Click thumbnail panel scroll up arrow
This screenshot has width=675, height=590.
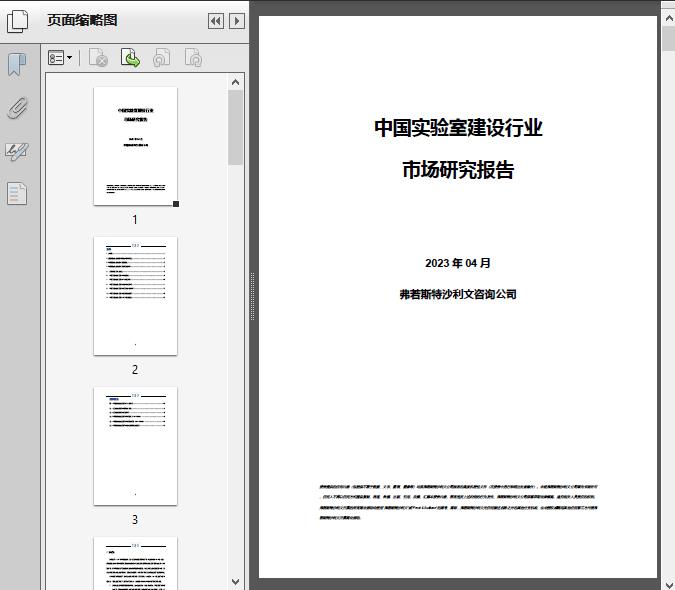(235, 82)
